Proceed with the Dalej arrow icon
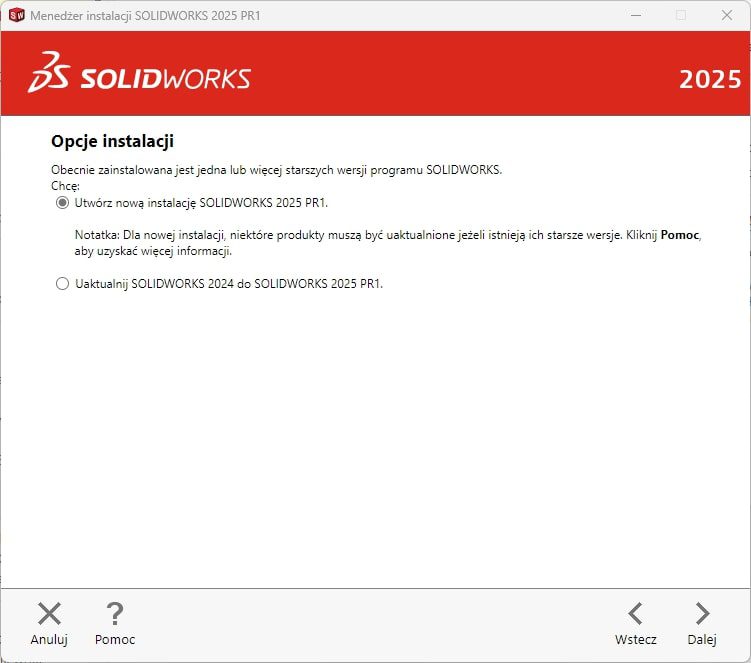The image size is (751, 663). [x=702, y=614]
